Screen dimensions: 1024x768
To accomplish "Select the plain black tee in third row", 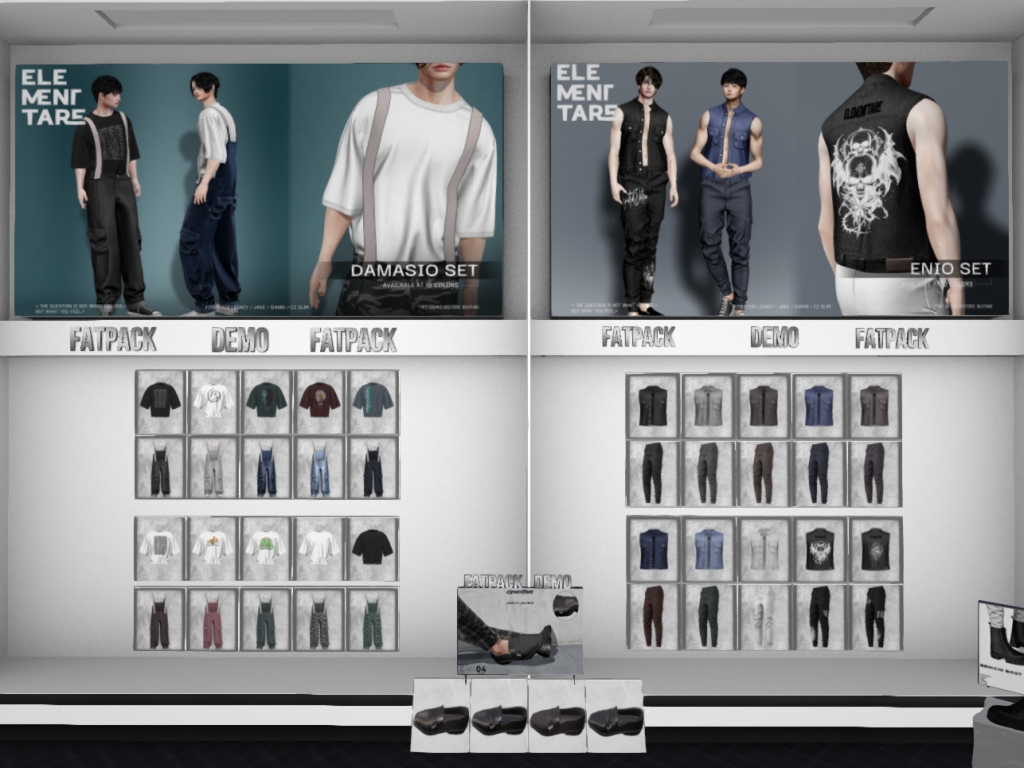I will coord(373,549).
